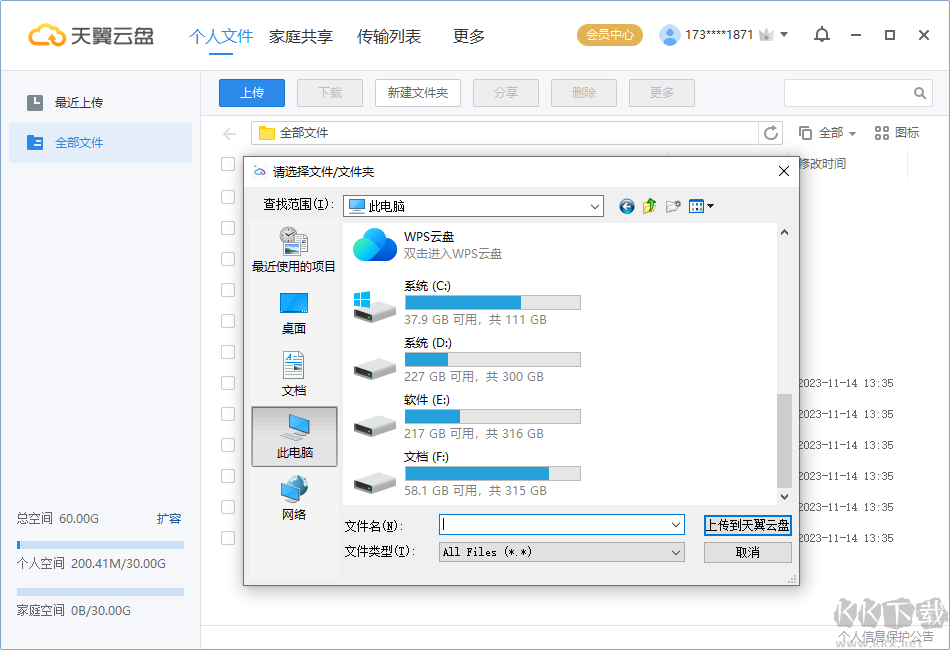Click the refresh icon next to breadcrumb
This screenshot has height=650, width=950.
click(x=769, y=132)
